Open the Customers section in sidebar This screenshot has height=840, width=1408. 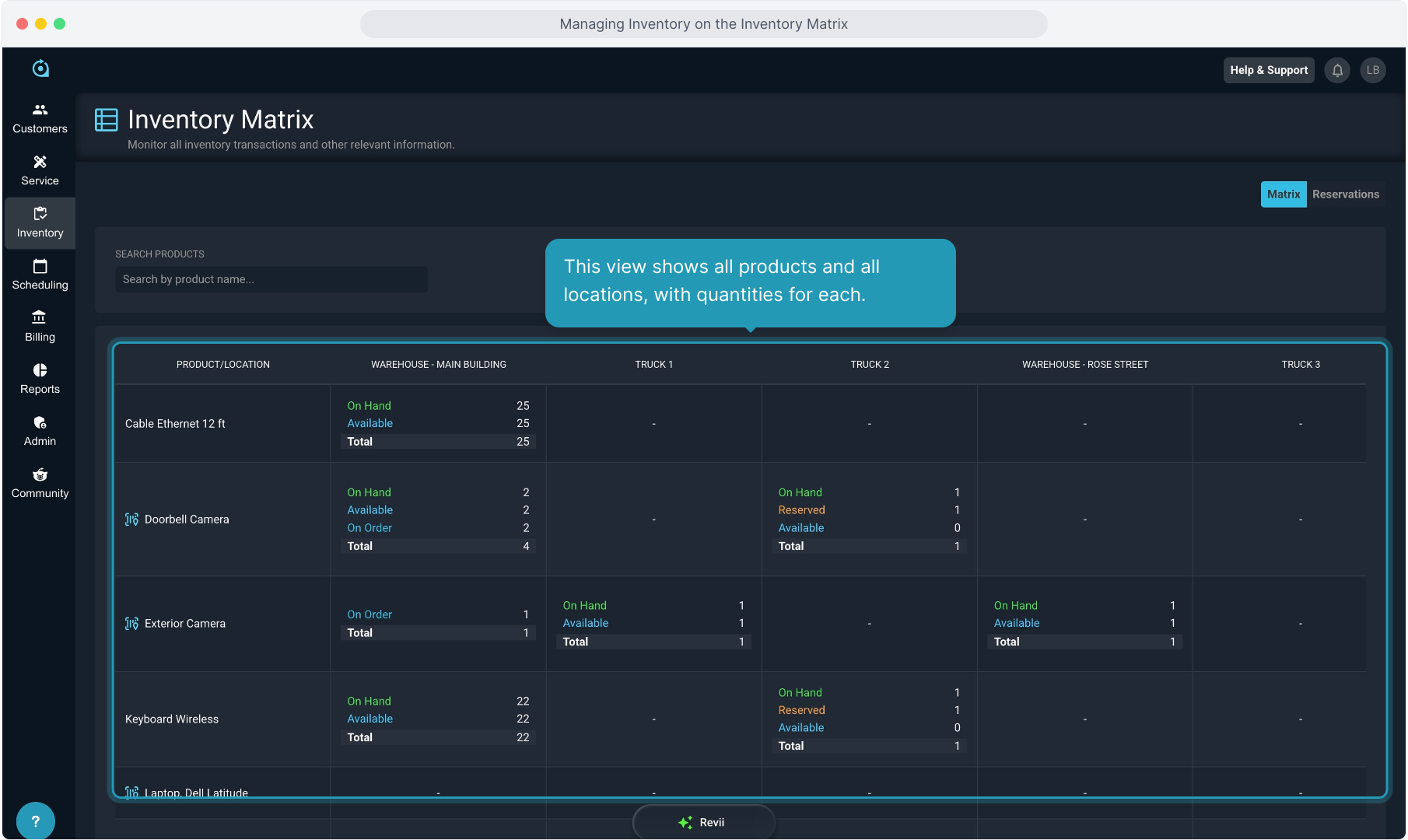40,118
